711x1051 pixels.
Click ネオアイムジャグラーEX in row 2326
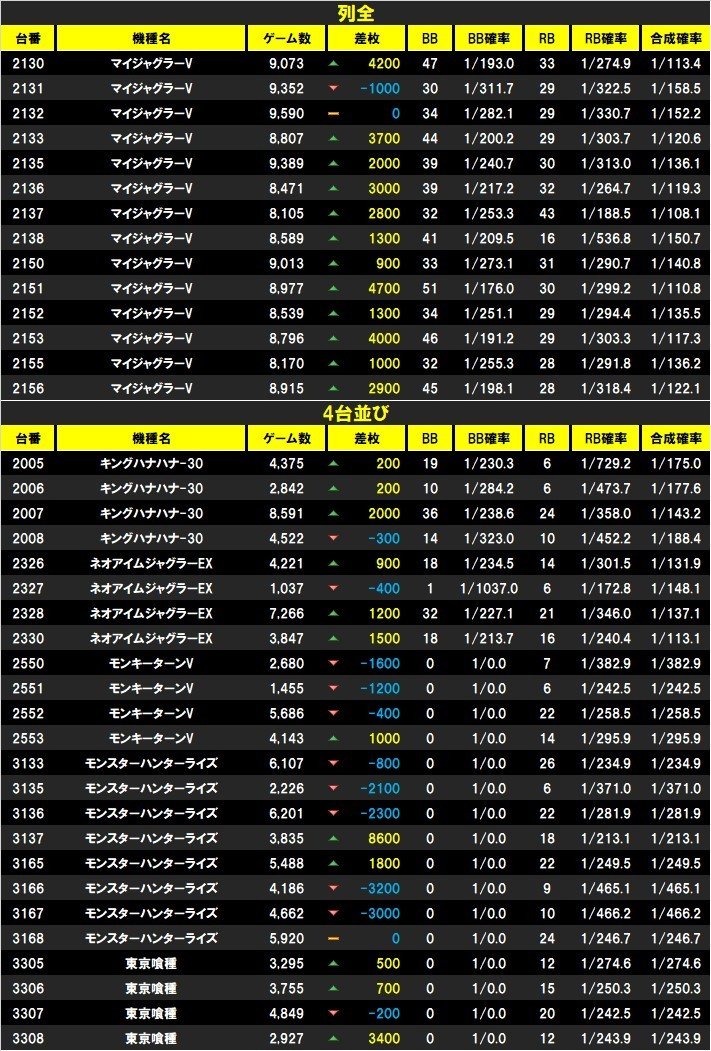pos(151,564)
